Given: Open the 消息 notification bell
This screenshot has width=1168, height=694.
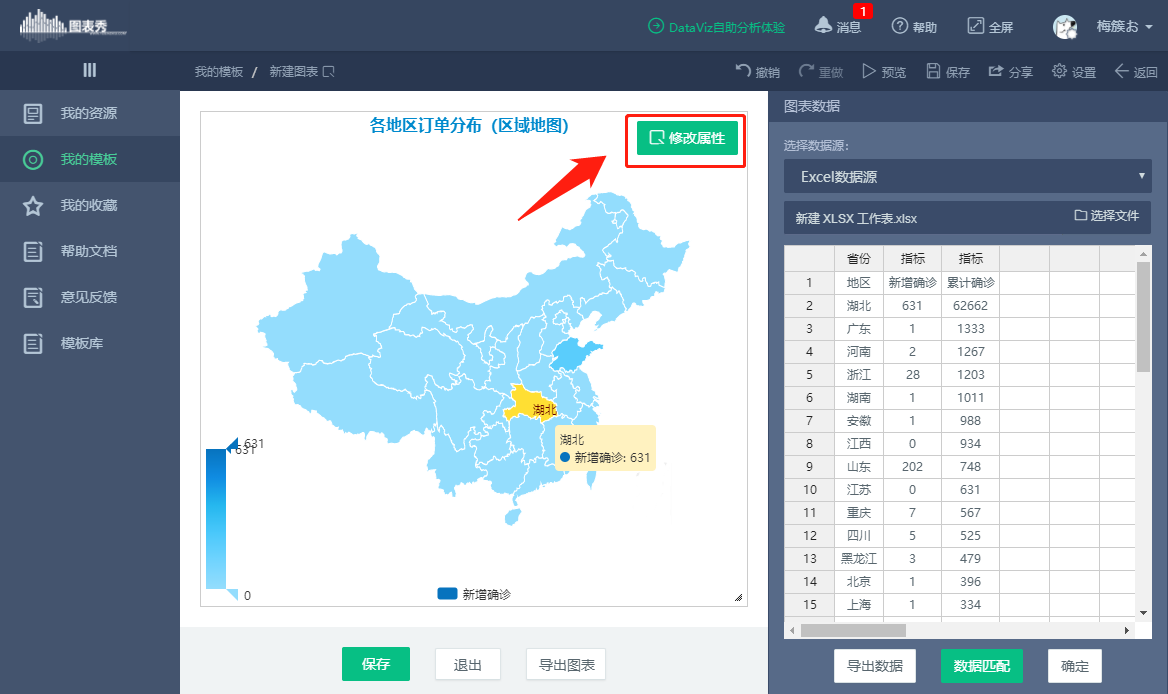Looking at the screenshot, I should [x=838, y=26].
